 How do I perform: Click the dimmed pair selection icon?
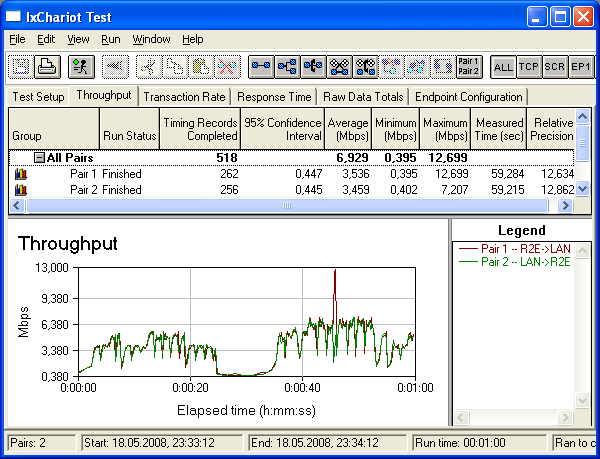(443, 67)
